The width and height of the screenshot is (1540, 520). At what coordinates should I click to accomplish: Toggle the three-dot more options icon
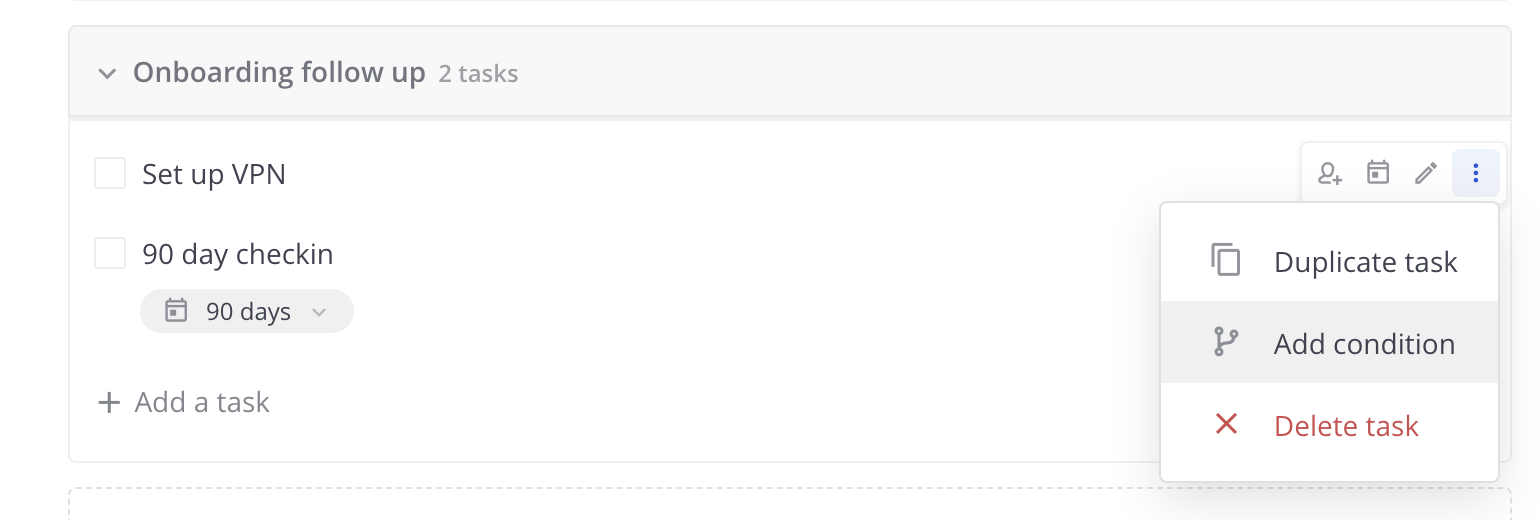[1475, 173]
